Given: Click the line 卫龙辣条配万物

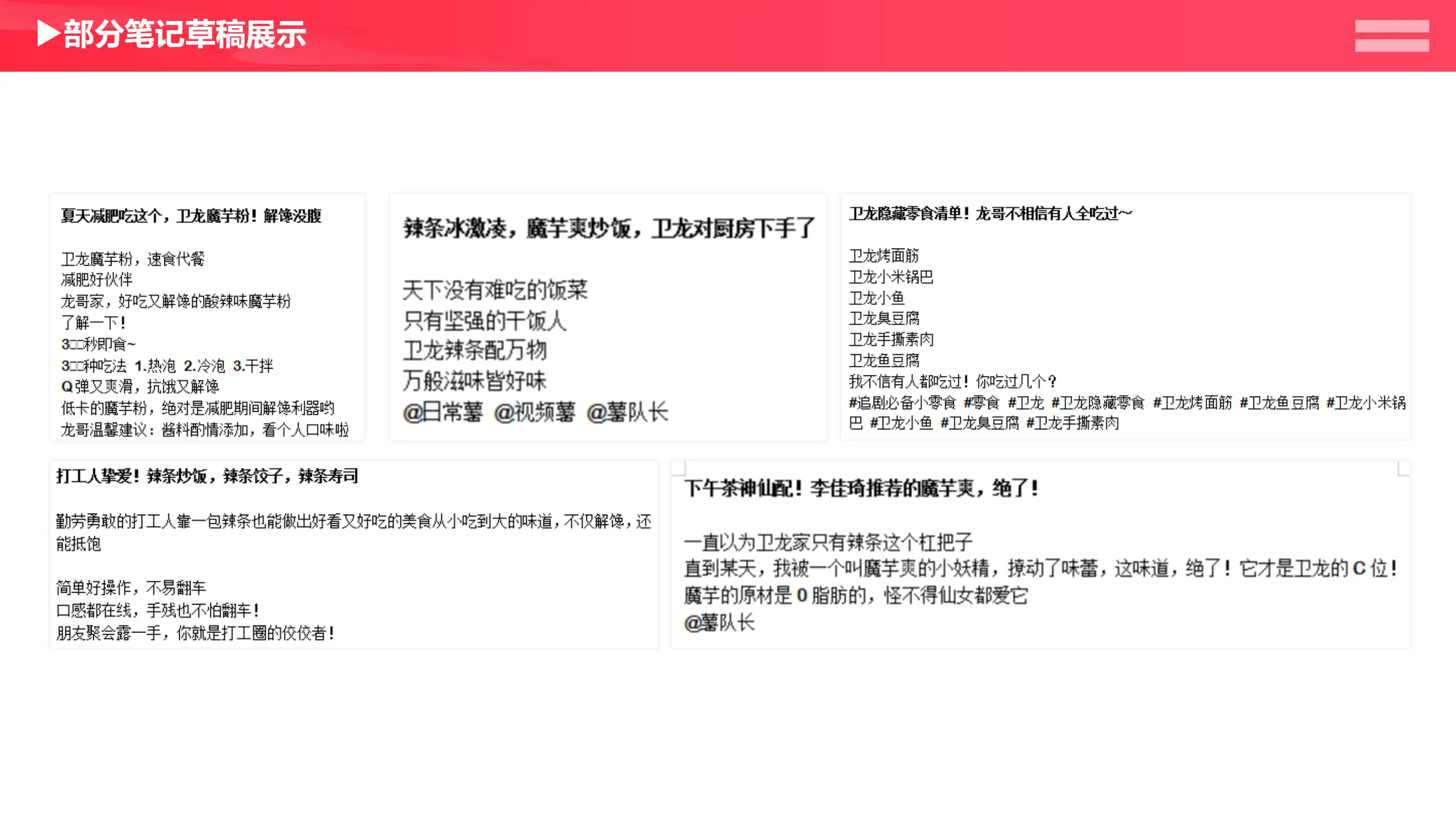Looking at the screenshot, I should pos(474,350).
